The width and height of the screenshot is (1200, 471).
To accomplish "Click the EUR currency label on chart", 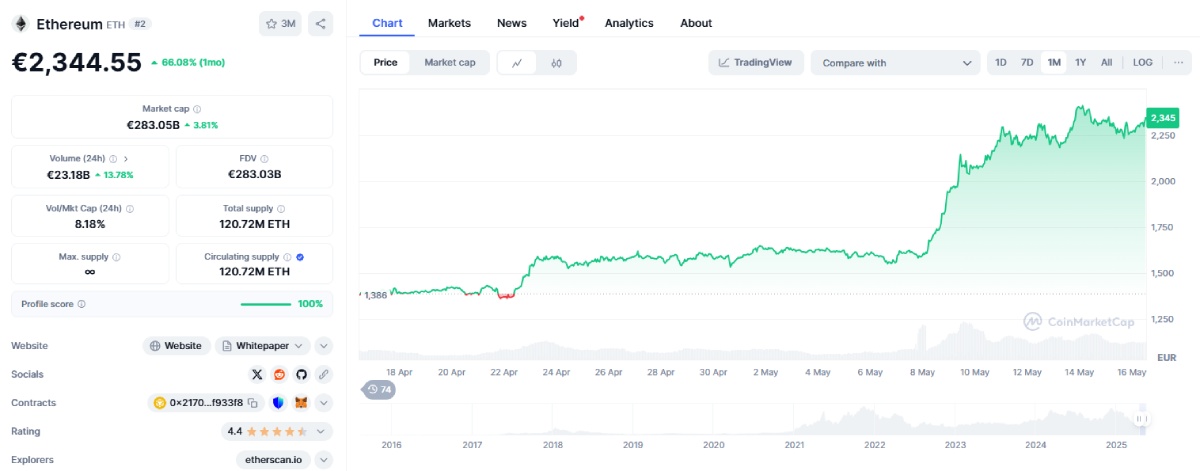I will [x=1166, y=357].
